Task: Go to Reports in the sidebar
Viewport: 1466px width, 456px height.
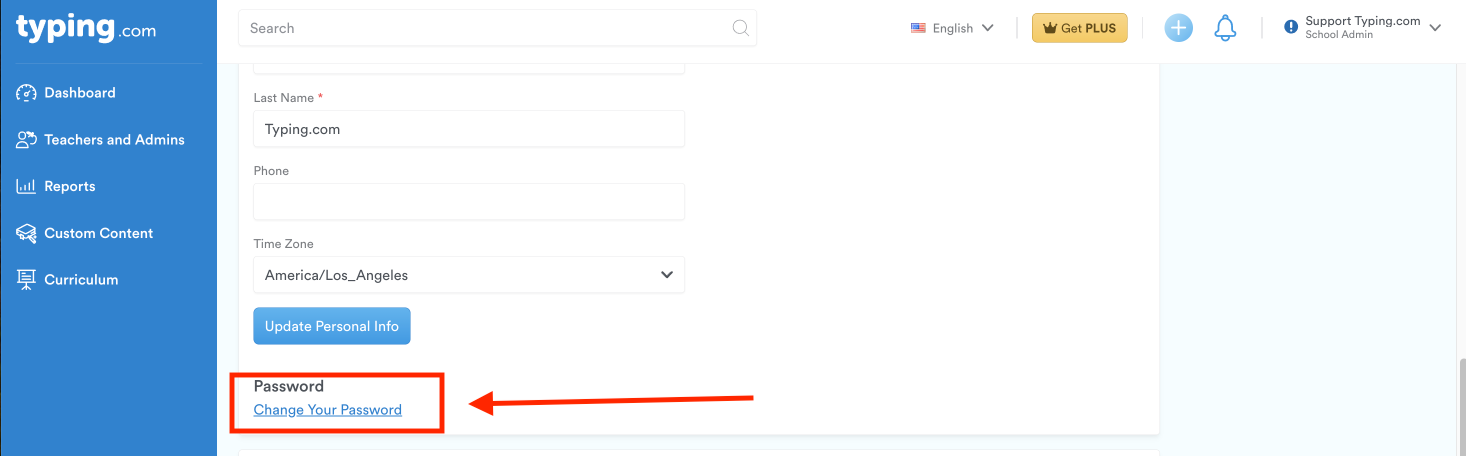Action: (70, 187)
